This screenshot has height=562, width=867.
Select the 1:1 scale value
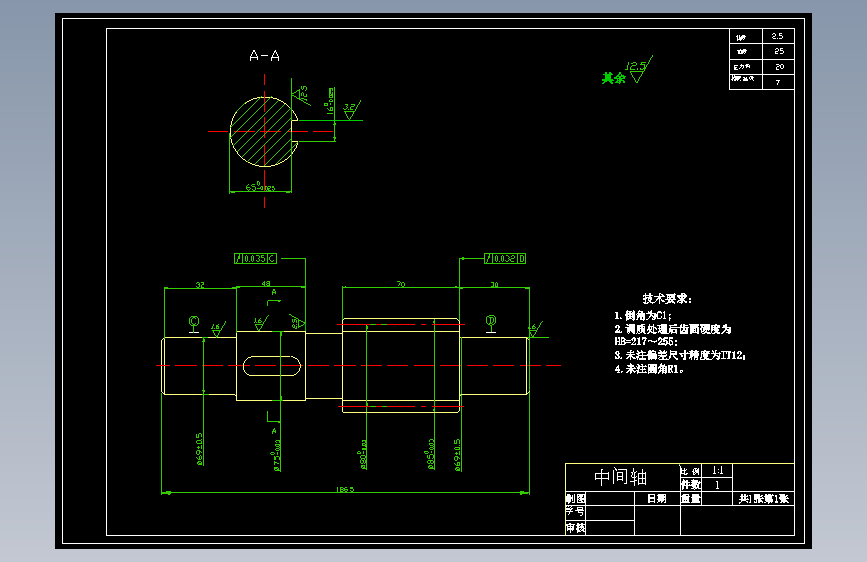pyautogui.click(x=718, y=471)
